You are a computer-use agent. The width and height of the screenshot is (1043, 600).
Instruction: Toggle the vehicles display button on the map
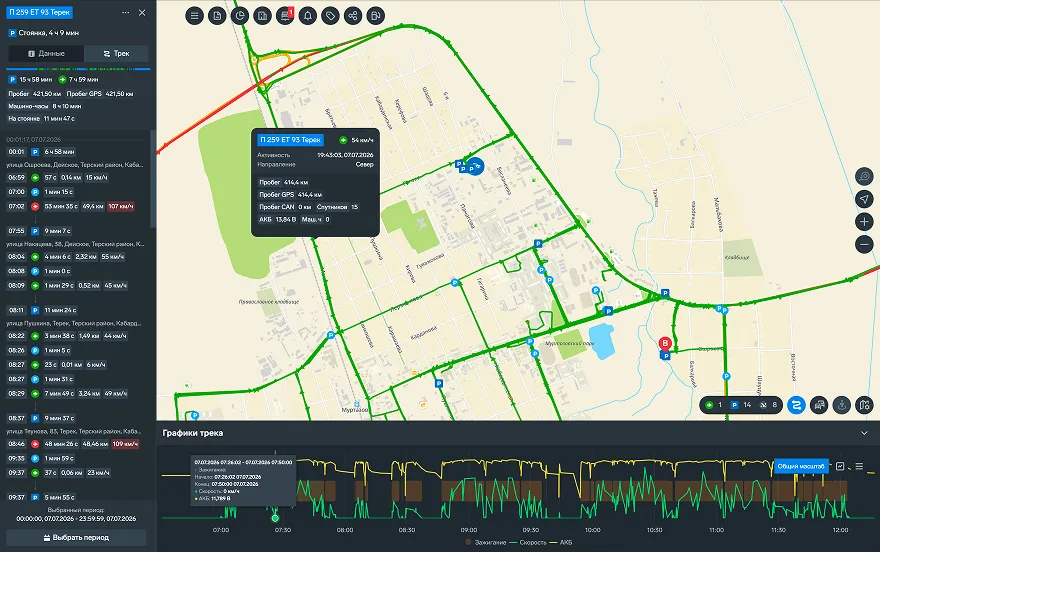(x=819, y=405)
